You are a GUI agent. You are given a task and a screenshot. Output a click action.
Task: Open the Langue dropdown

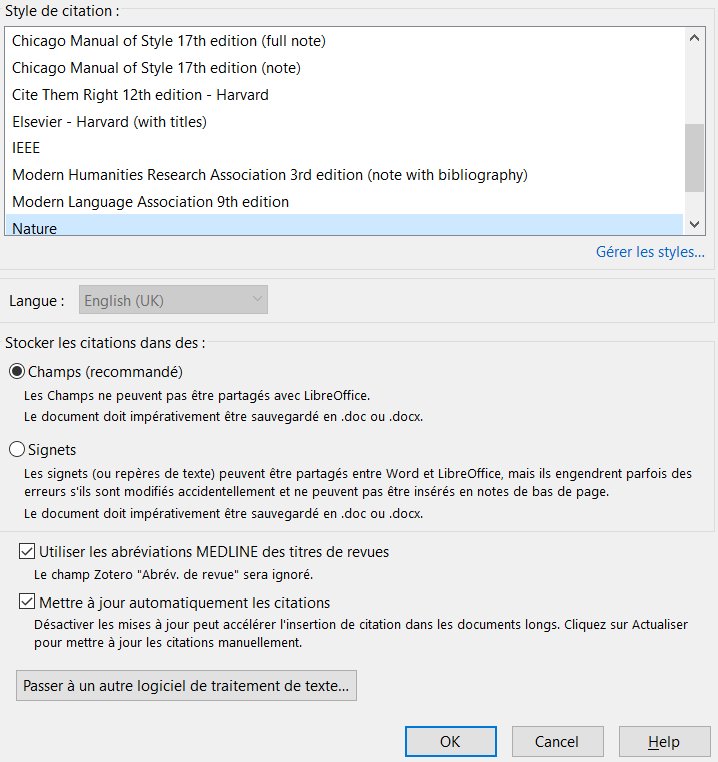(x=173, y=300)
